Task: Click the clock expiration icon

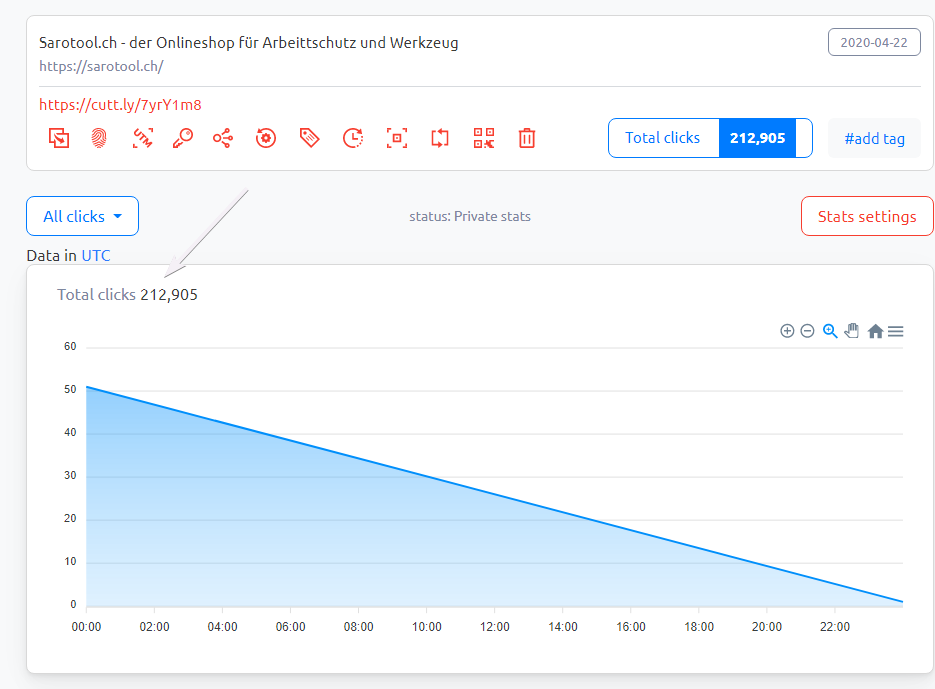Action: click(352, 138)
